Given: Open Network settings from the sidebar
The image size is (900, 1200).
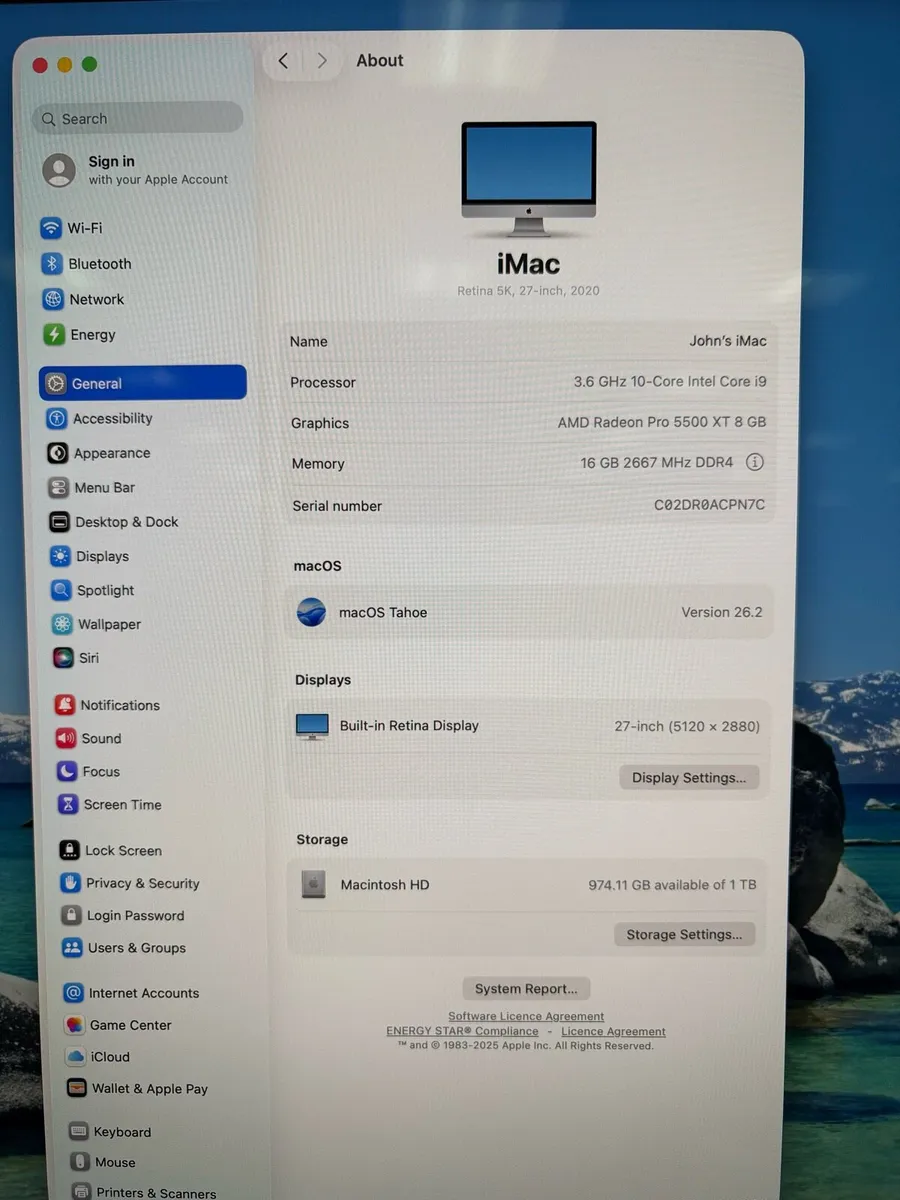Looking at the screenshot, I should point(52,299).
